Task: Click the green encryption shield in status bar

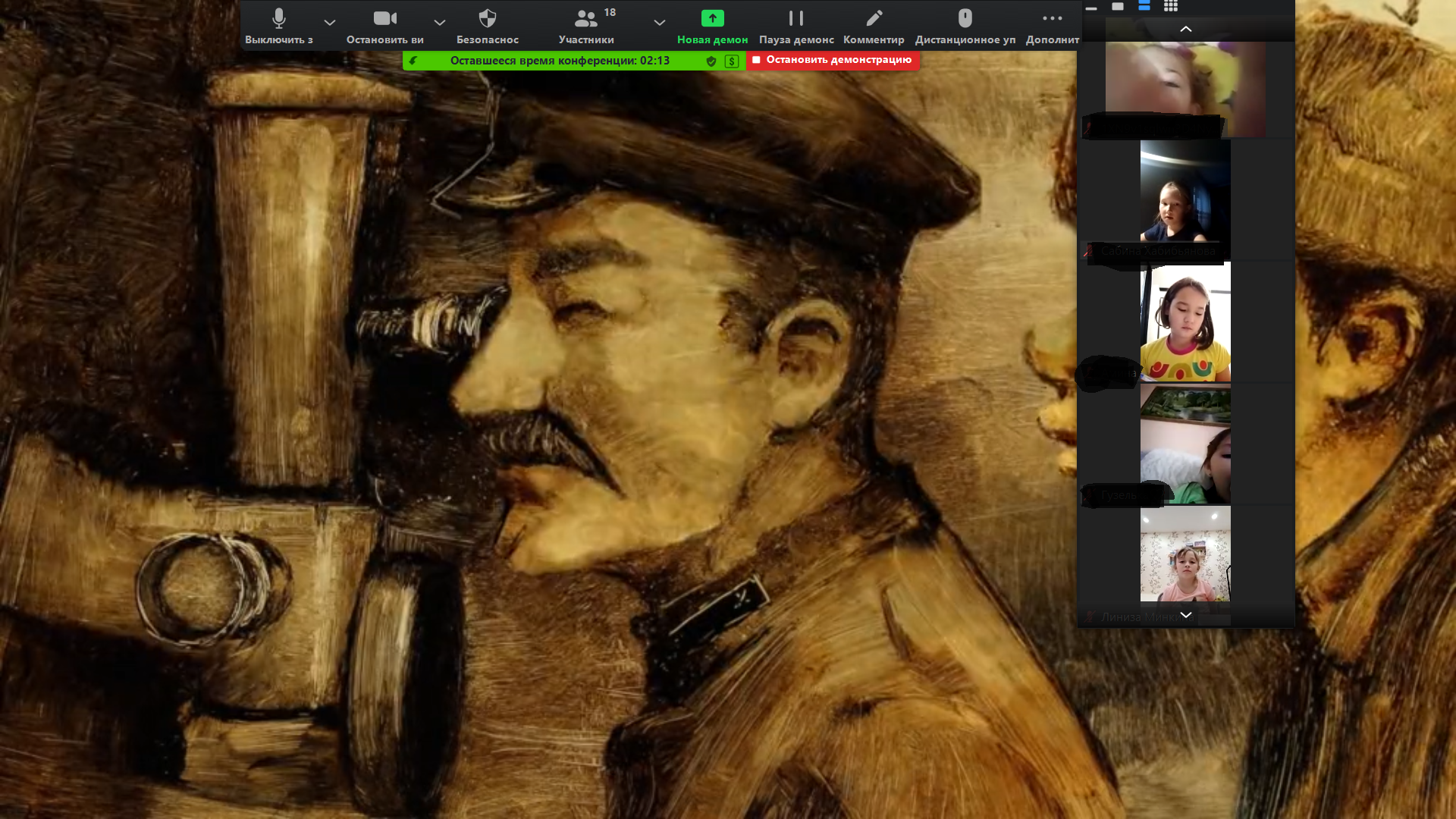Action: tap(711, 61)
